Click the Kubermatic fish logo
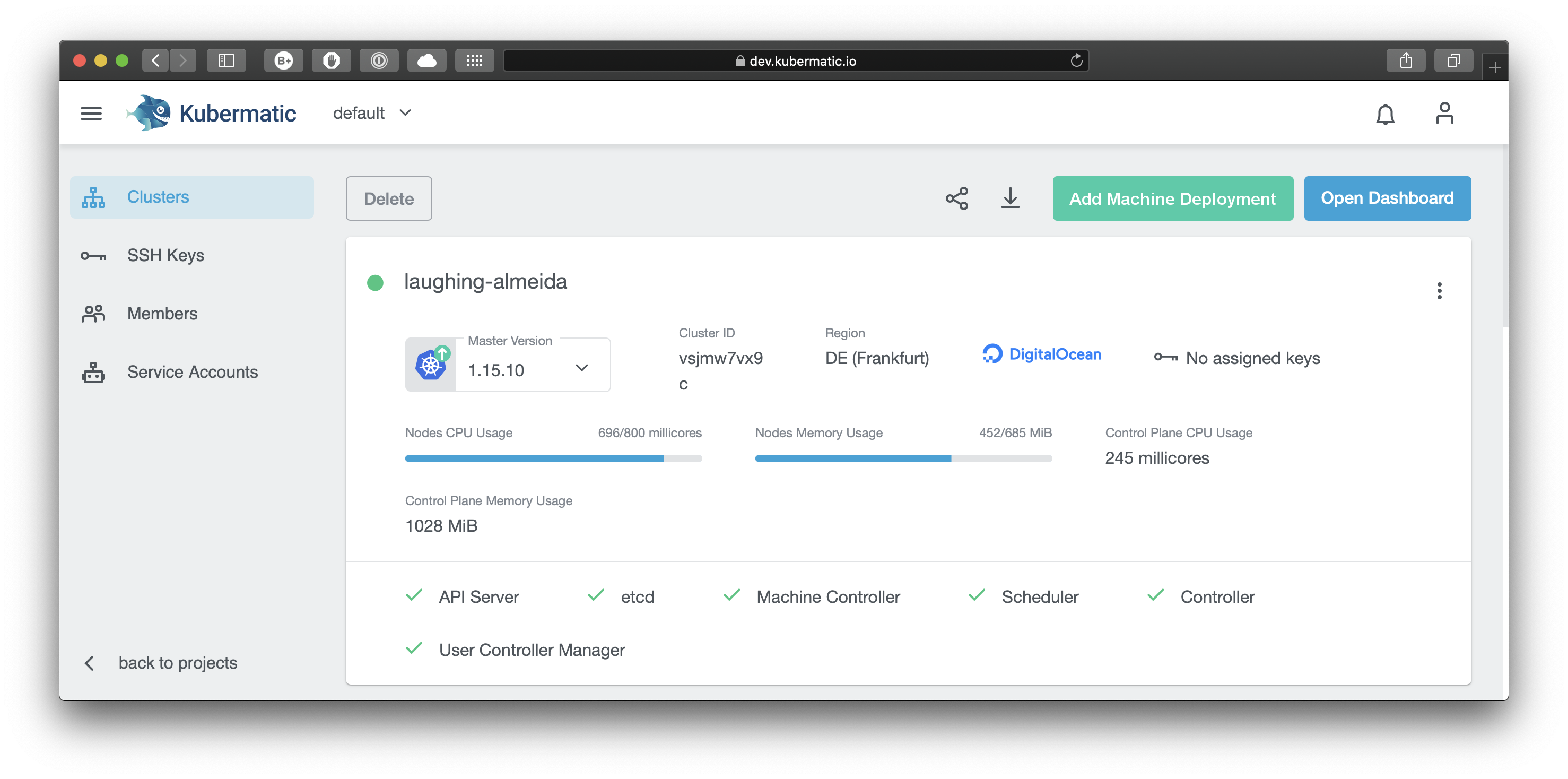 149,112
